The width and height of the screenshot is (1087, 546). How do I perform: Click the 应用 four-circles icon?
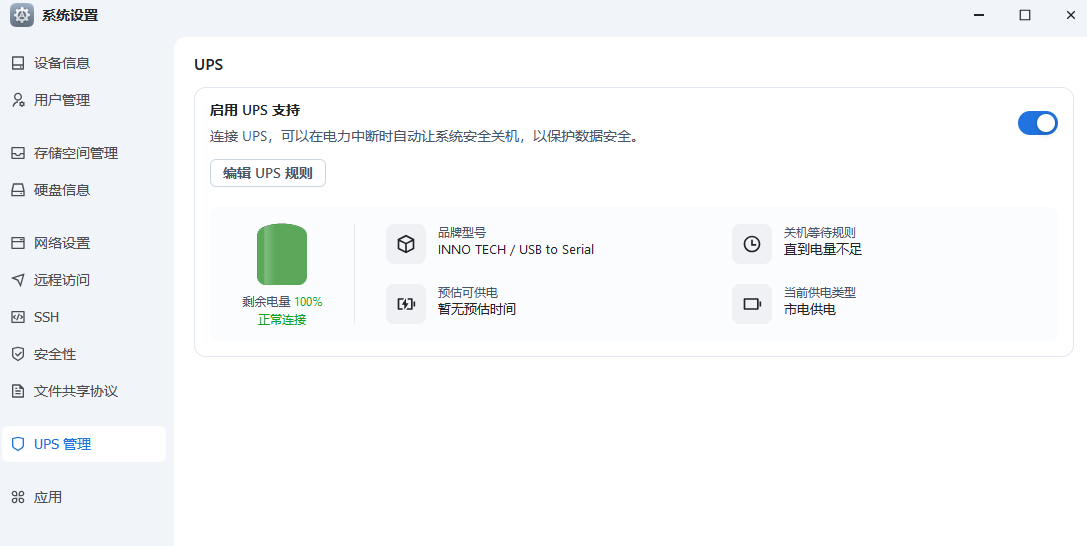click(x=18, y=497)
